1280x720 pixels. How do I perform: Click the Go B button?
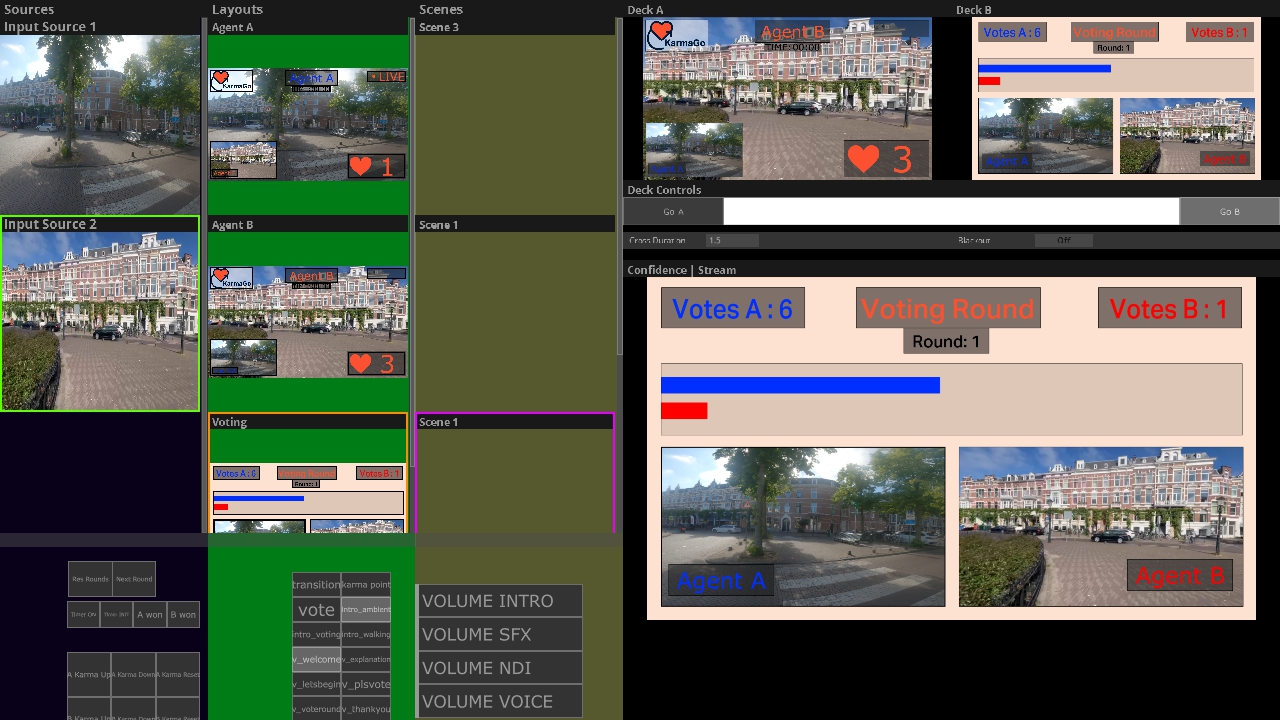point(1229,211)
